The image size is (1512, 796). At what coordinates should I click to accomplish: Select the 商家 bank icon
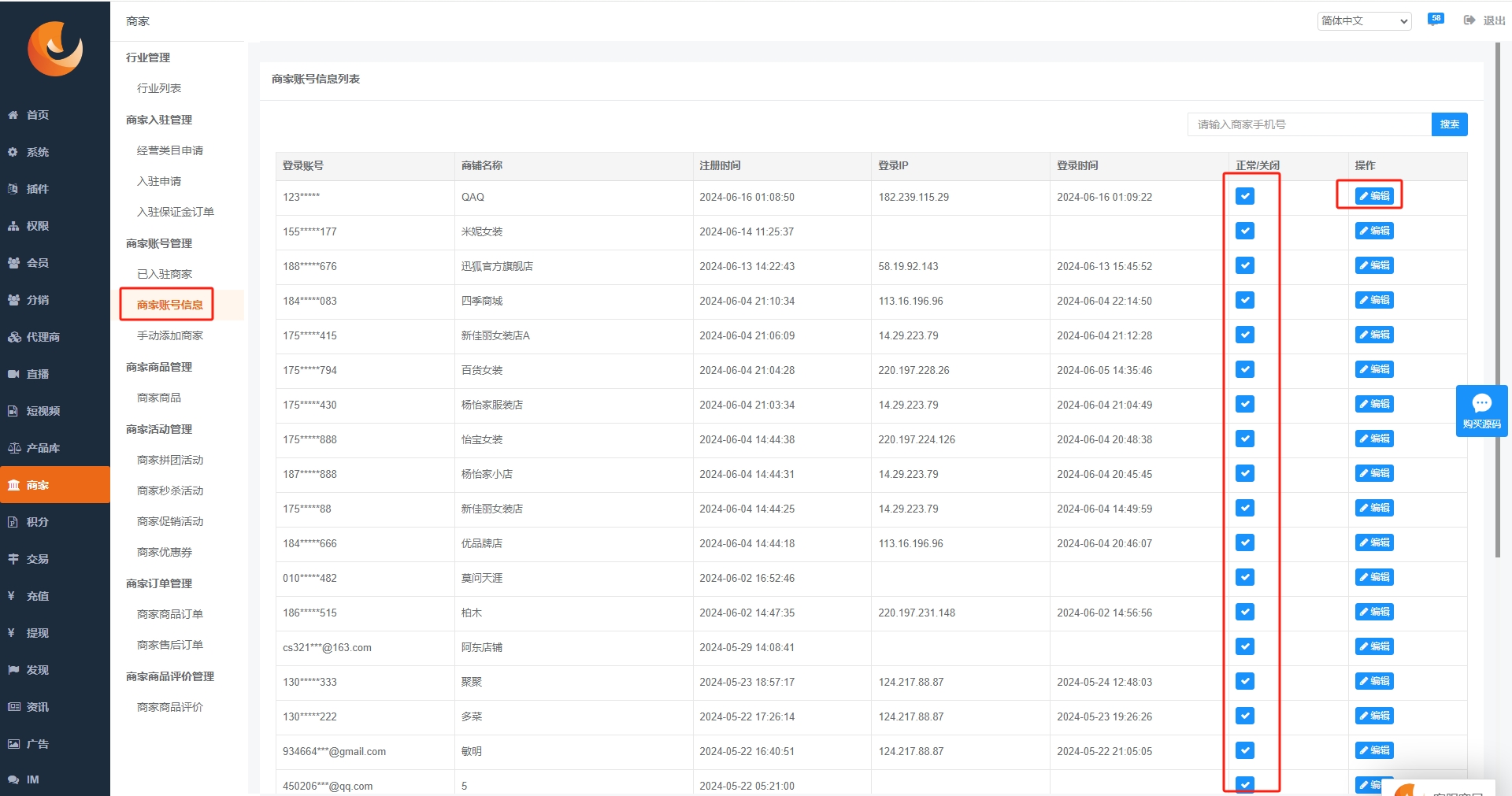coord(13,485)
